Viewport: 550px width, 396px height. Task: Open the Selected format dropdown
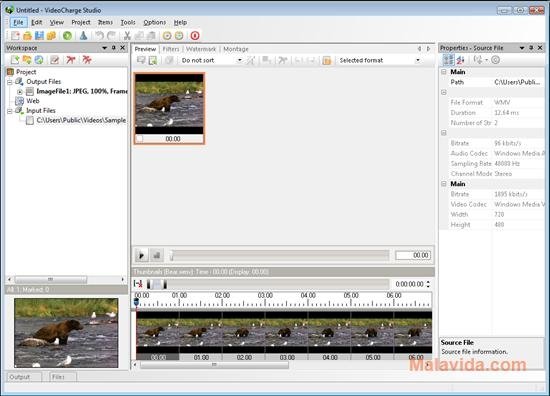[418, 60]
